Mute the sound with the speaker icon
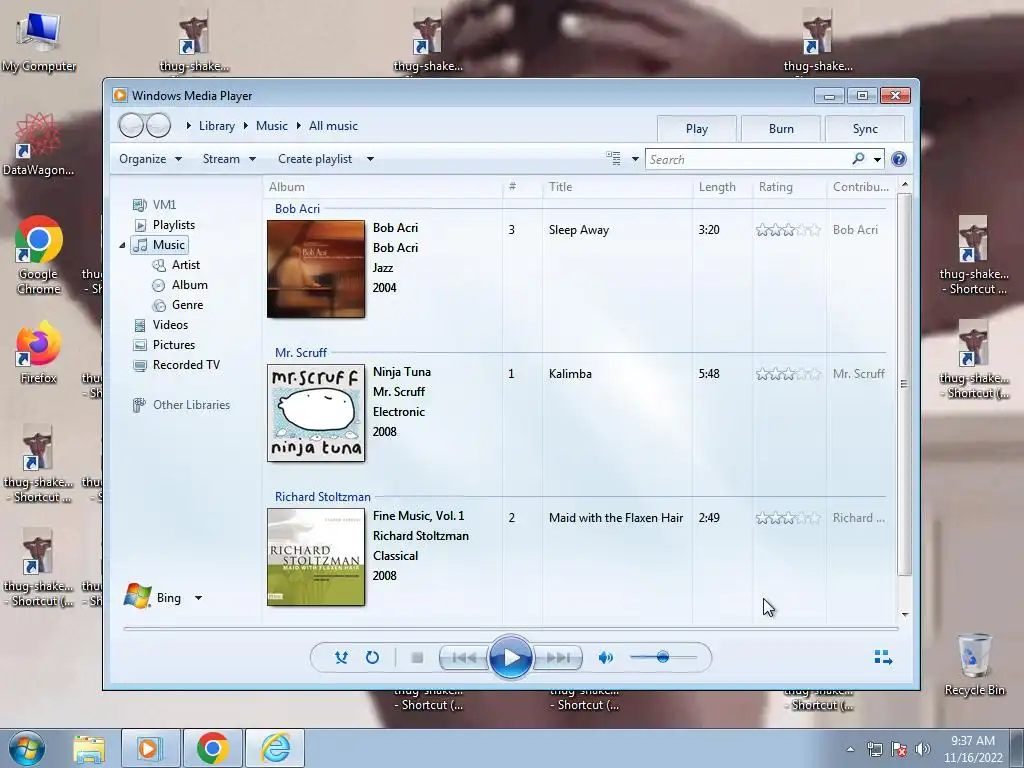1024x768 pixels. pyautogui.click(x=605, y=658)
